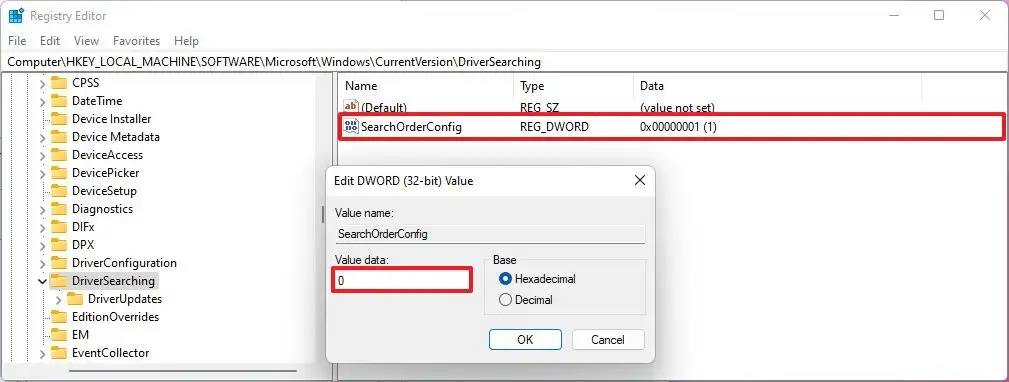Select the Hexadecimal base option
Screen dimensions: 1009x382
tap(537, 279)
